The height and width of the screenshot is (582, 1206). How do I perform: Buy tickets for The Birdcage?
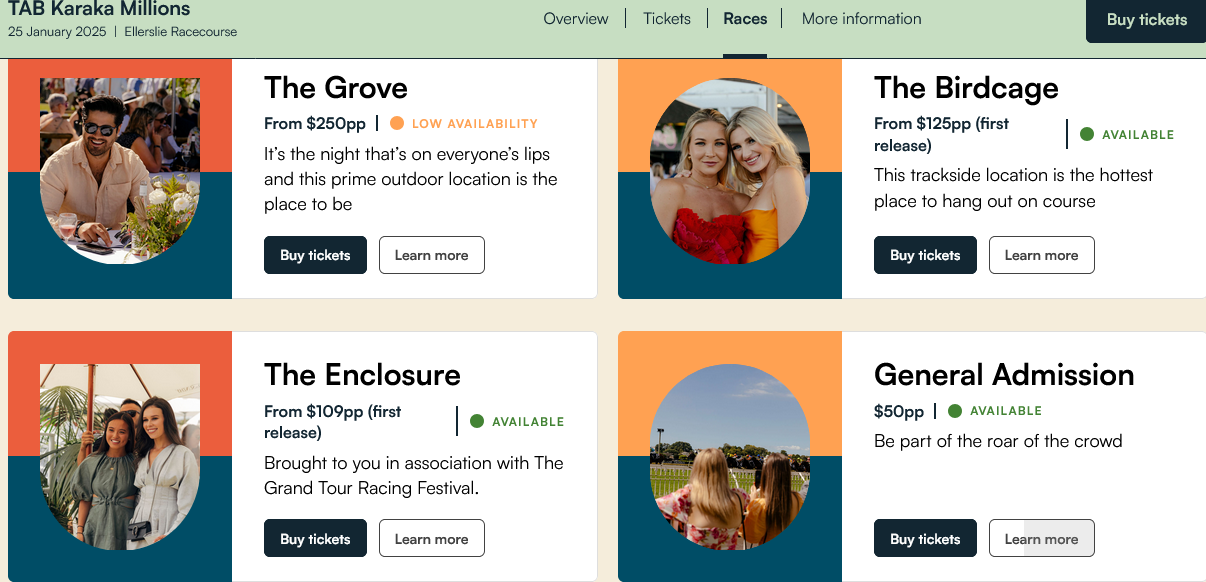click(x=925, y=255)
